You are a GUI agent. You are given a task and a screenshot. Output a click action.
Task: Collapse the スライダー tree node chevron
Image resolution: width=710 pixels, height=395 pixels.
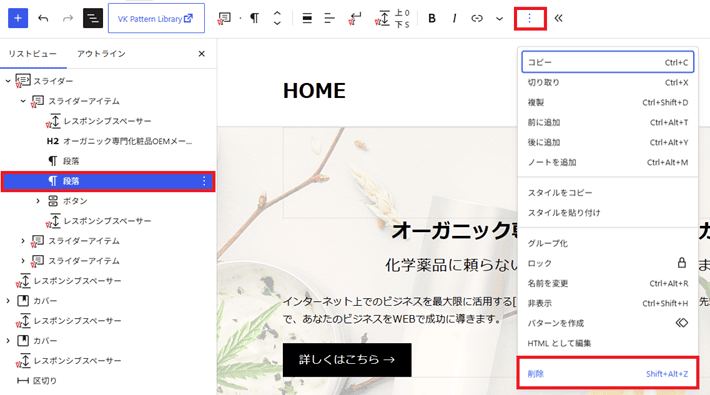click(x=8, y=81)
